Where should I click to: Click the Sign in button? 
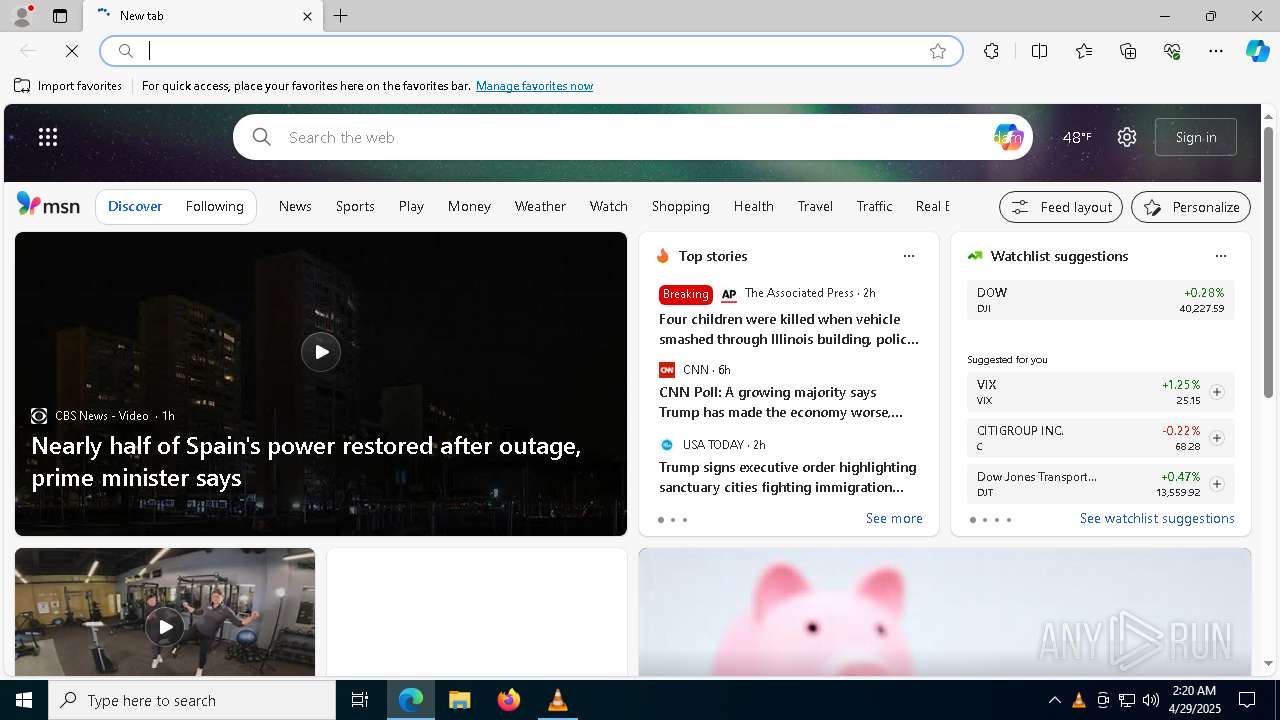pos(1196,137)
